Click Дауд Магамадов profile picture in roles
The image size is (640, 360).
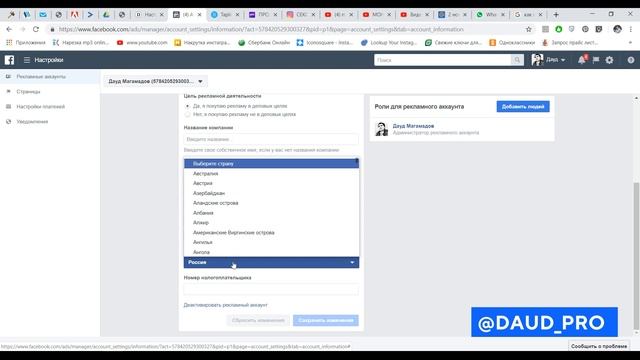382,129
